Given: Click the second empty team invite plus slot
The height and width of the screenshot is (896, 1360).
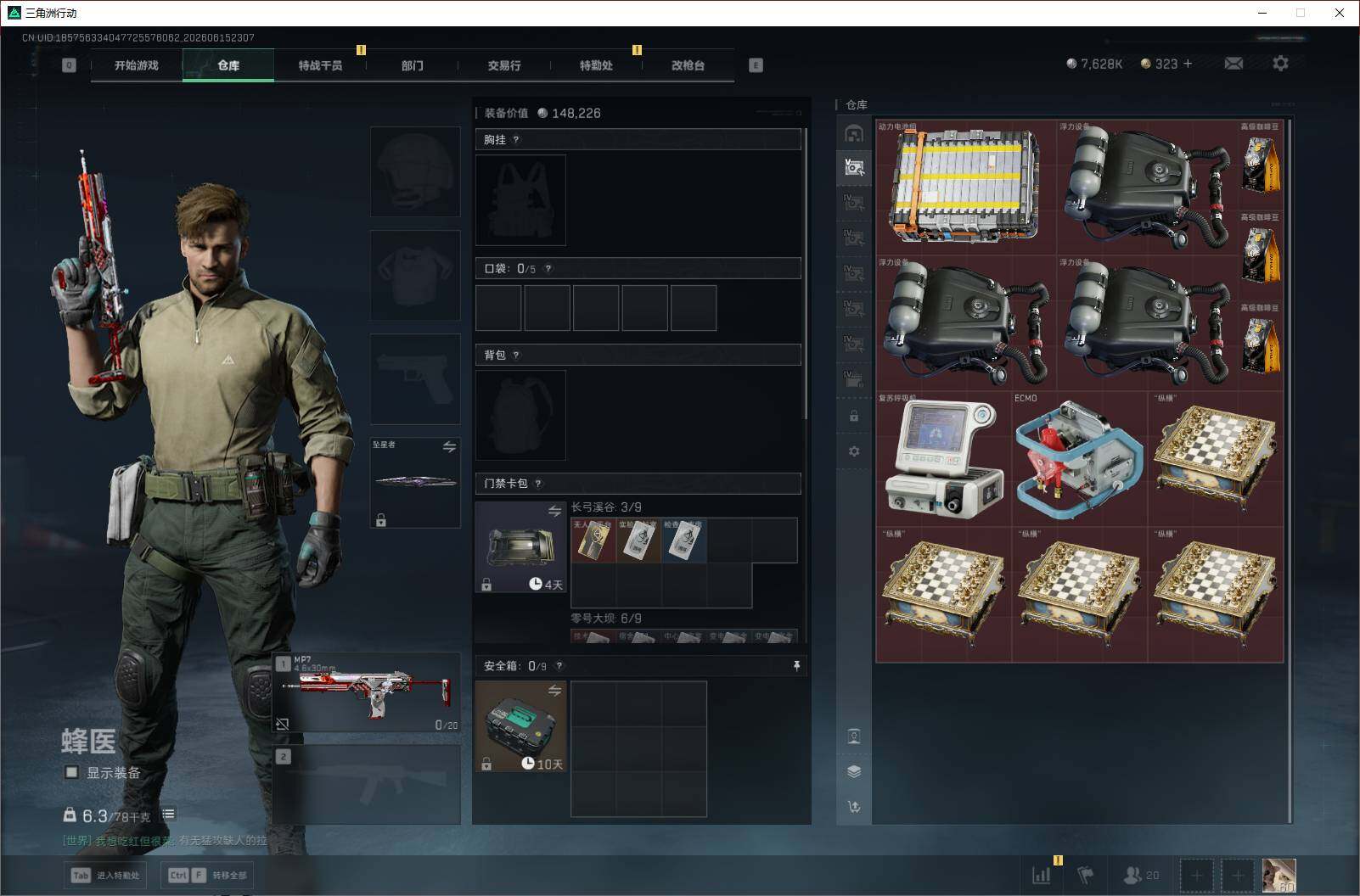Looking at the screenshot, I should point(1237,875).
